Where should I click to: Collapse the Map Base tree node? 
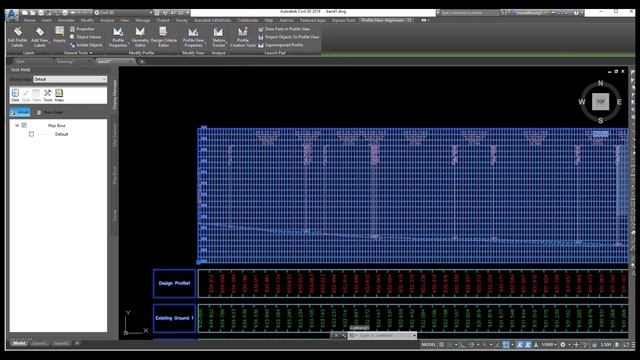(17, 125)
